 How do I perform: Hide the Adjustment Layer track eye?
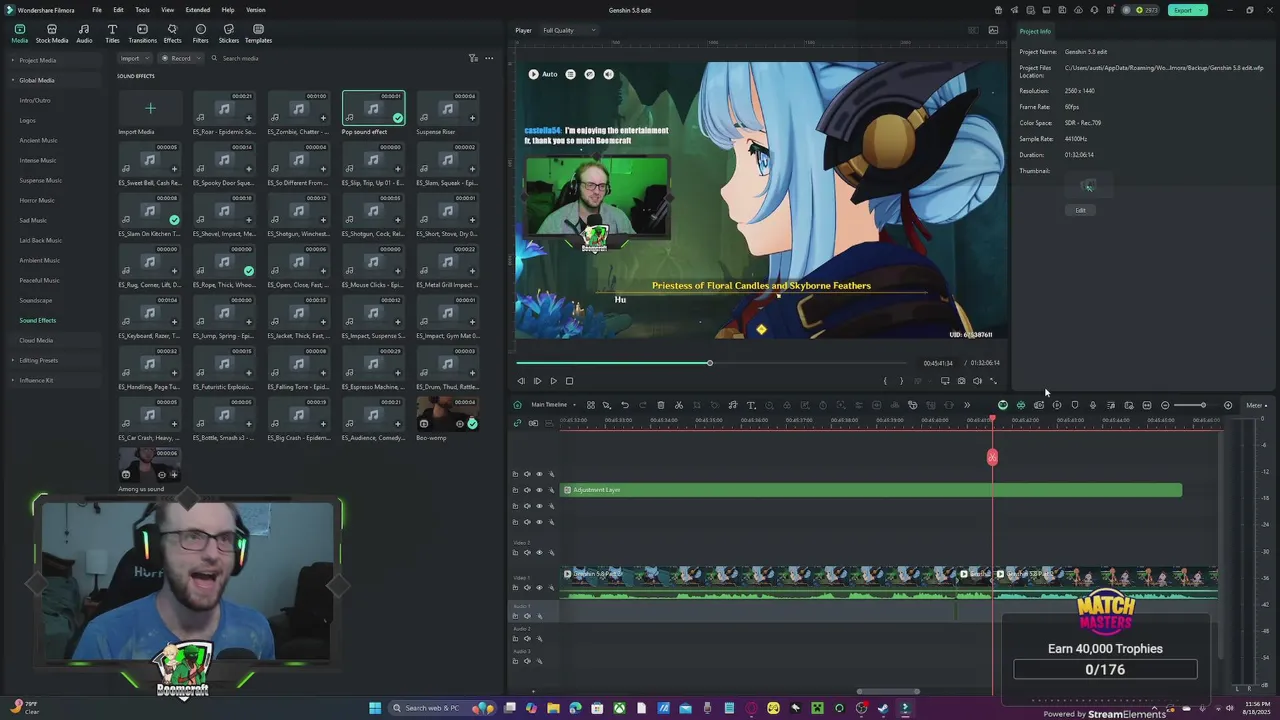click(539, 490)
